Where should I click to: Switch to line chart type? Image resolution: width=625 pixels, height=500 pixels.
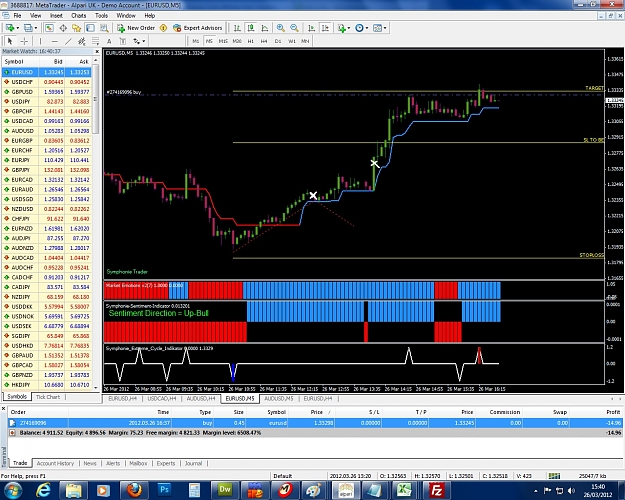[265, 28]
